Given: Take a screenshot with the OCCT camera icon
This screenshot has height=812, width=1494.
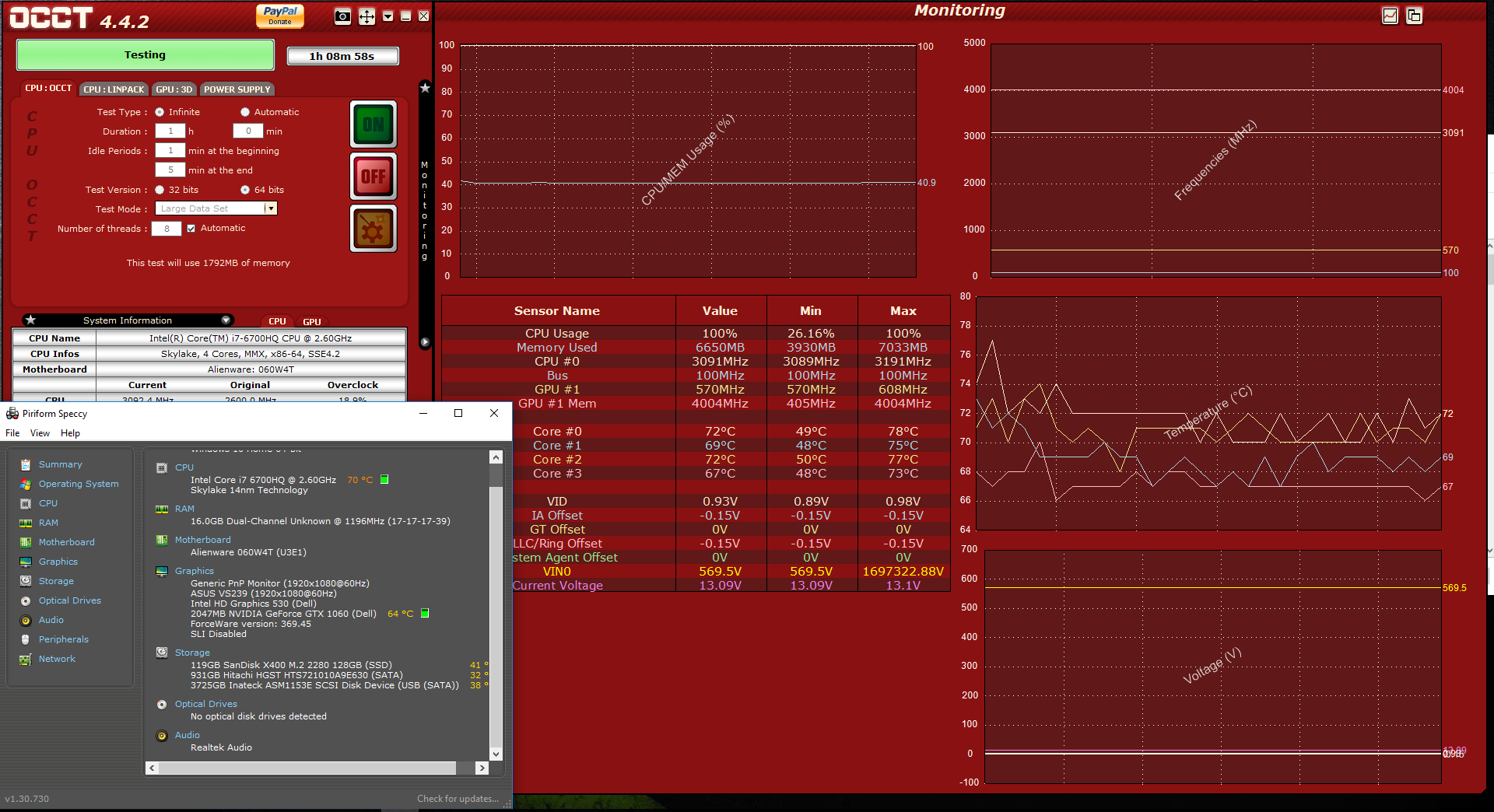Looking at the screenshot, I should tap(342, 16).
